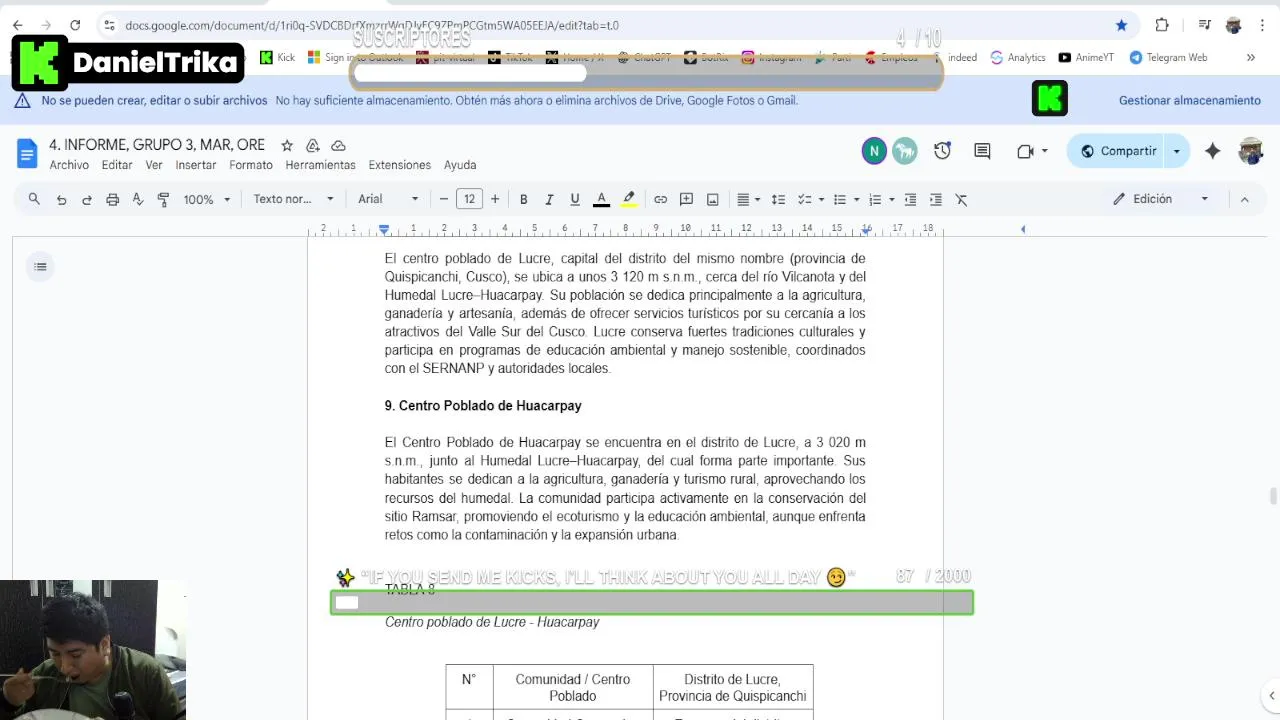The width and height of the screenshot is (1280, 720).
Task: Open the Extensiones menu
Action: click(399, 165)
